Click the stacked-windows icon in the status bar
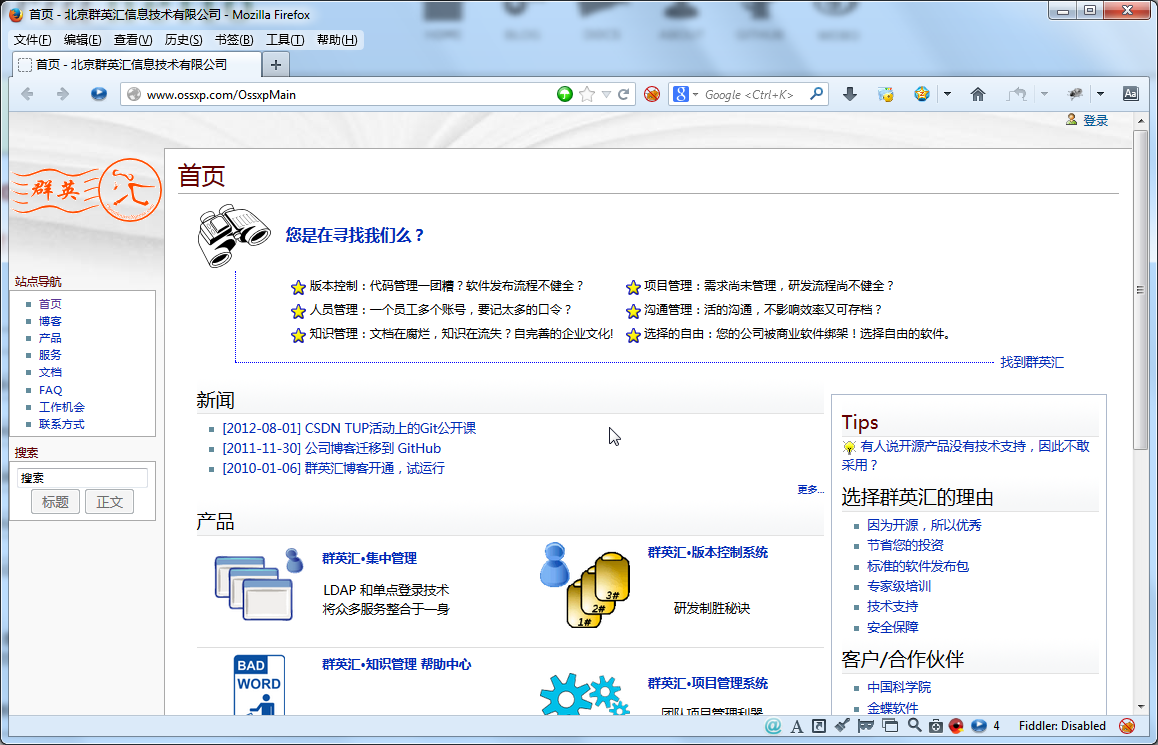This screenshot has height=745, width=1158. (x=890, y=726)
